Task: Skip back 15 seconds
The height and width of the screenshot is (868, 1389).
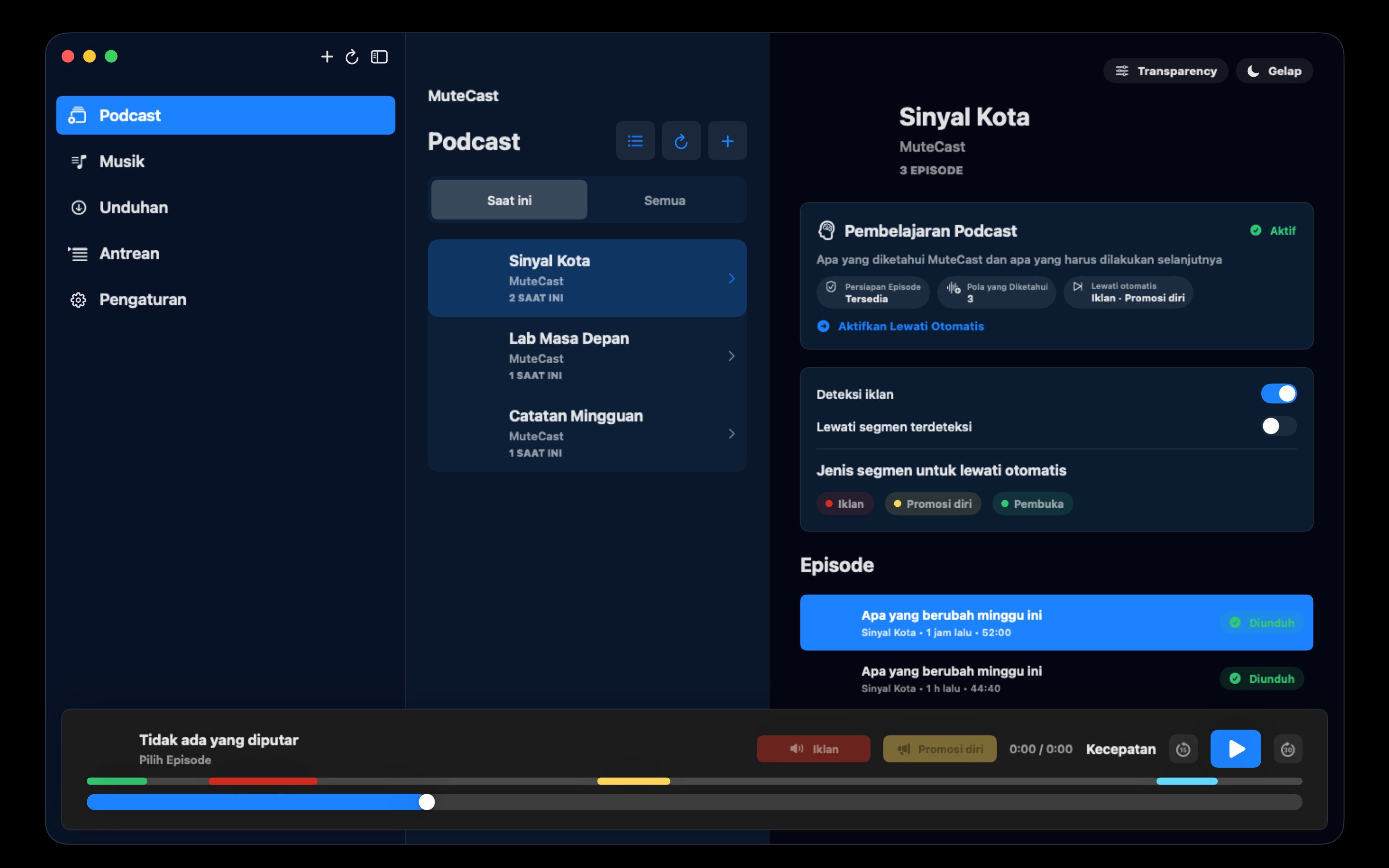Action: (x=1183, y=749)
